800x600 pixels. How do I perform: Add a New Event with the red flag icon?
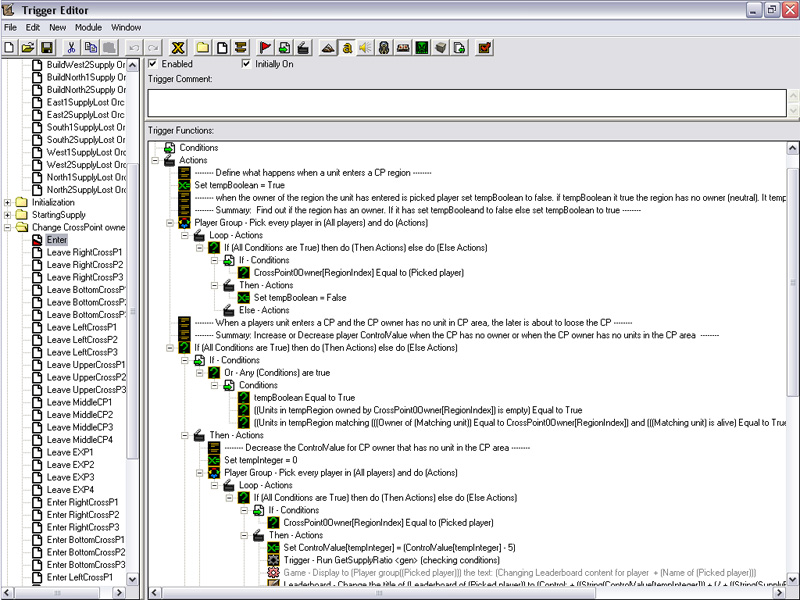265,48
